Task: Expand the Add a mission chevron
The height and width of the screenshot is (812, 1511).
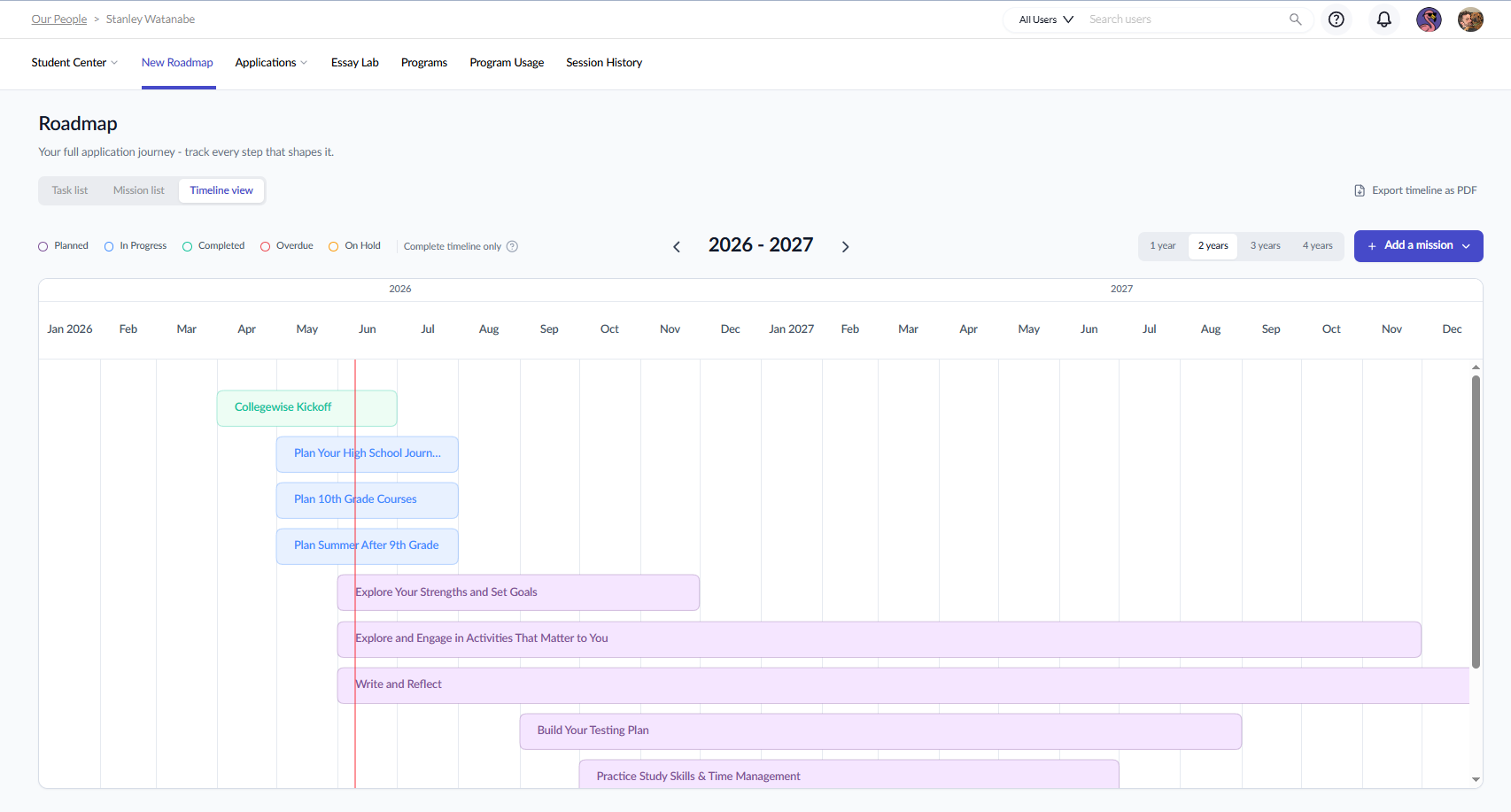Action: point(1466,246)
